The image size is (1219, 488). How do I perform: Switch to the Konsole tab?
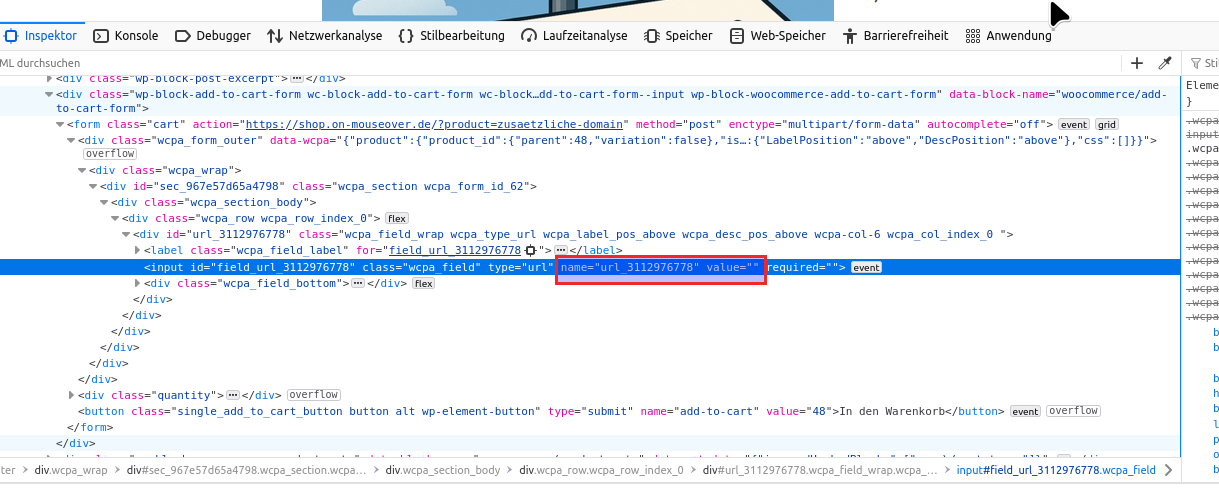tap(126, 35)
